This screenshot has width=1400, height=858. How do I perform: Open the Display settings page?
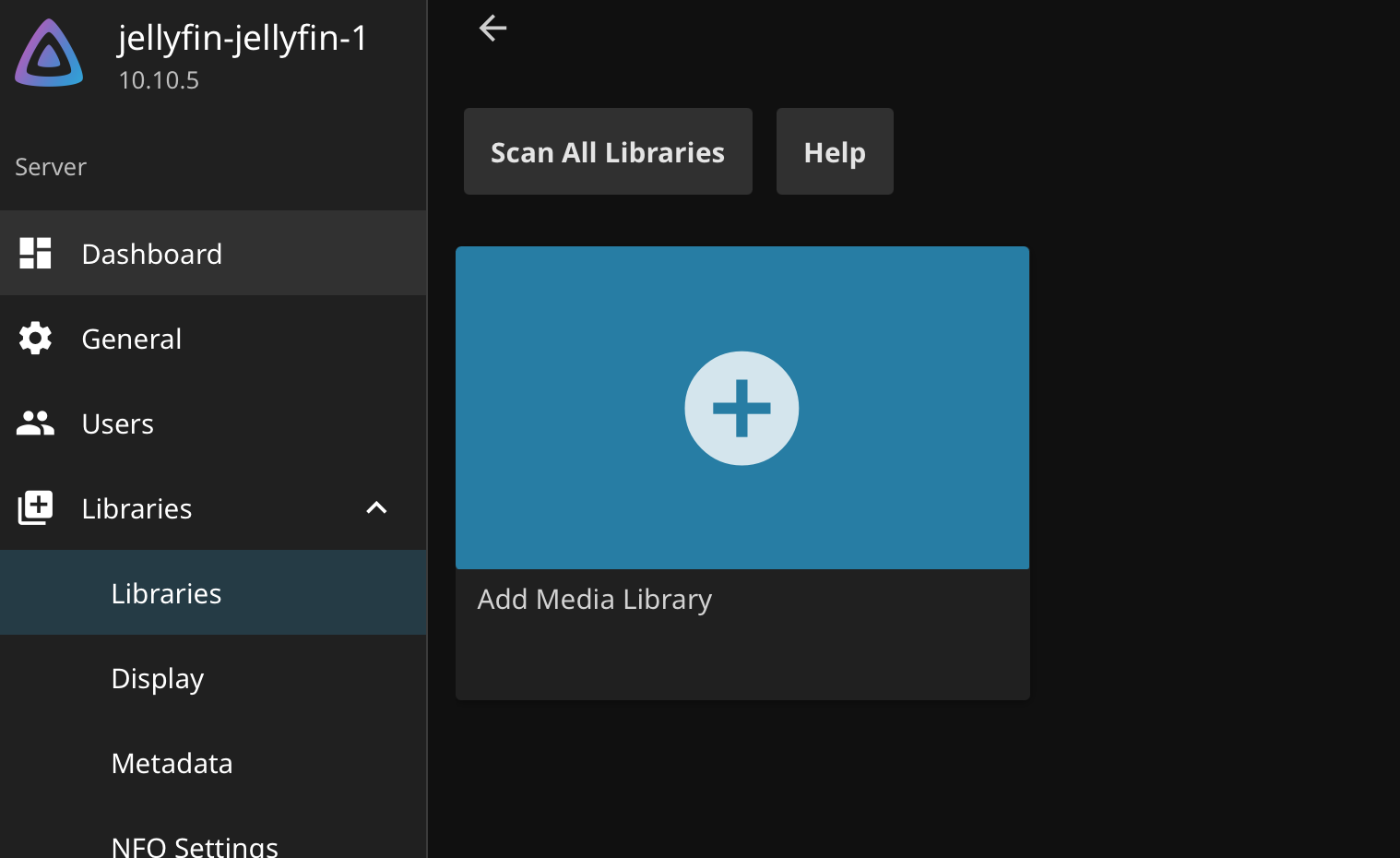(x=158, y=678)
